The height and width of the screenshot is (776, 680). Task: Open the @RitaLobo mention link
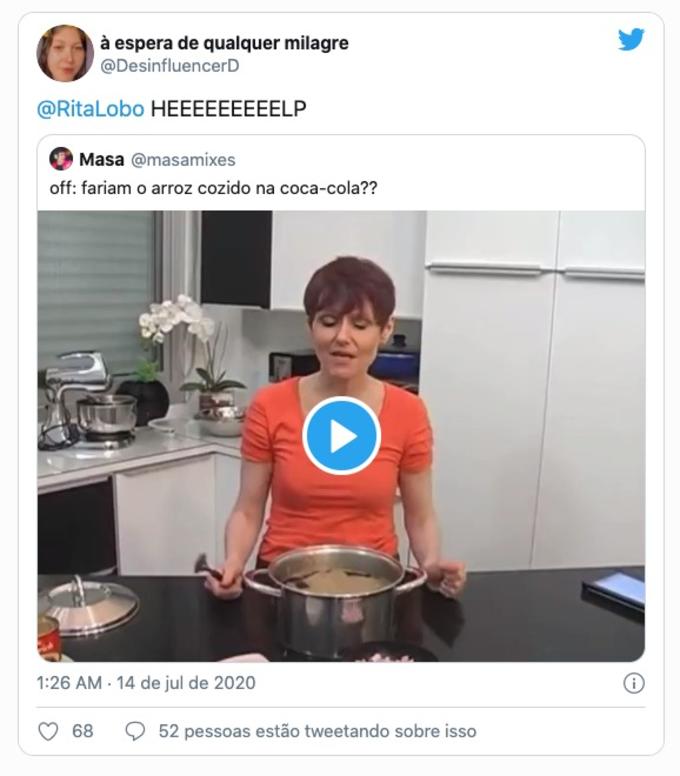pos(90,109)
